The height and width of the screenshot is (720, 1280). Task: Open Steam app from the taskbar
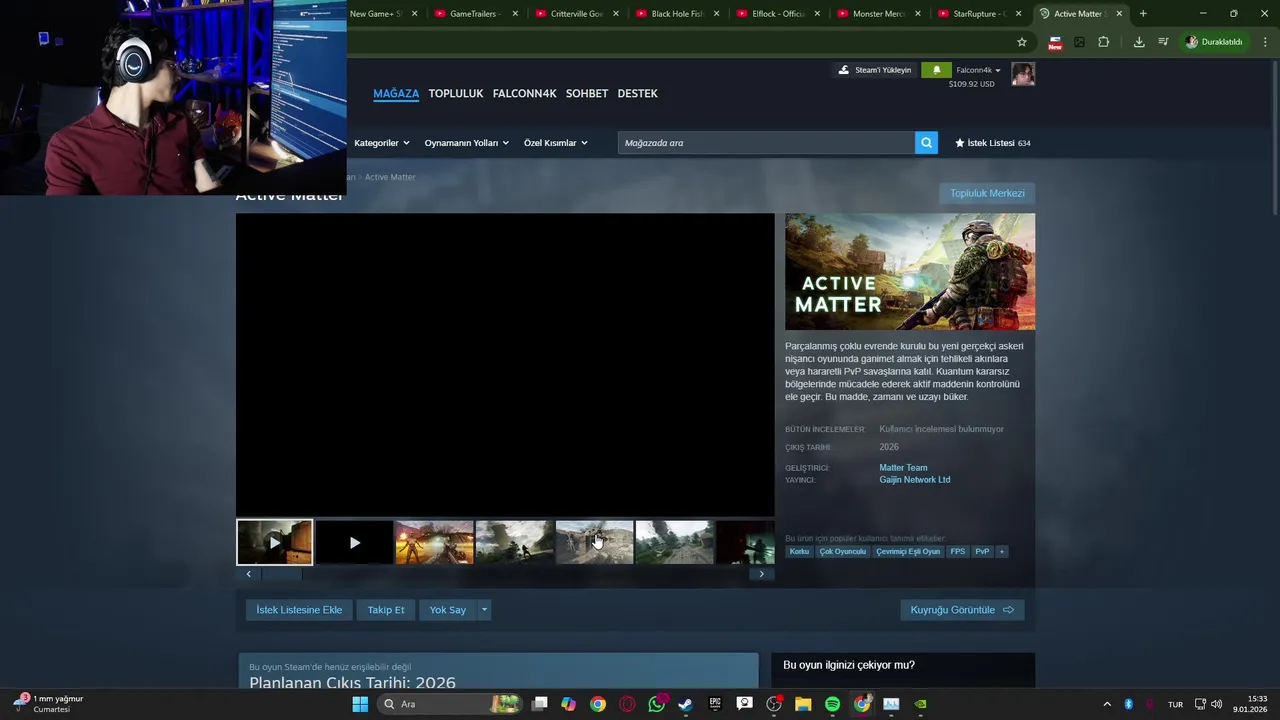[685, 704]
